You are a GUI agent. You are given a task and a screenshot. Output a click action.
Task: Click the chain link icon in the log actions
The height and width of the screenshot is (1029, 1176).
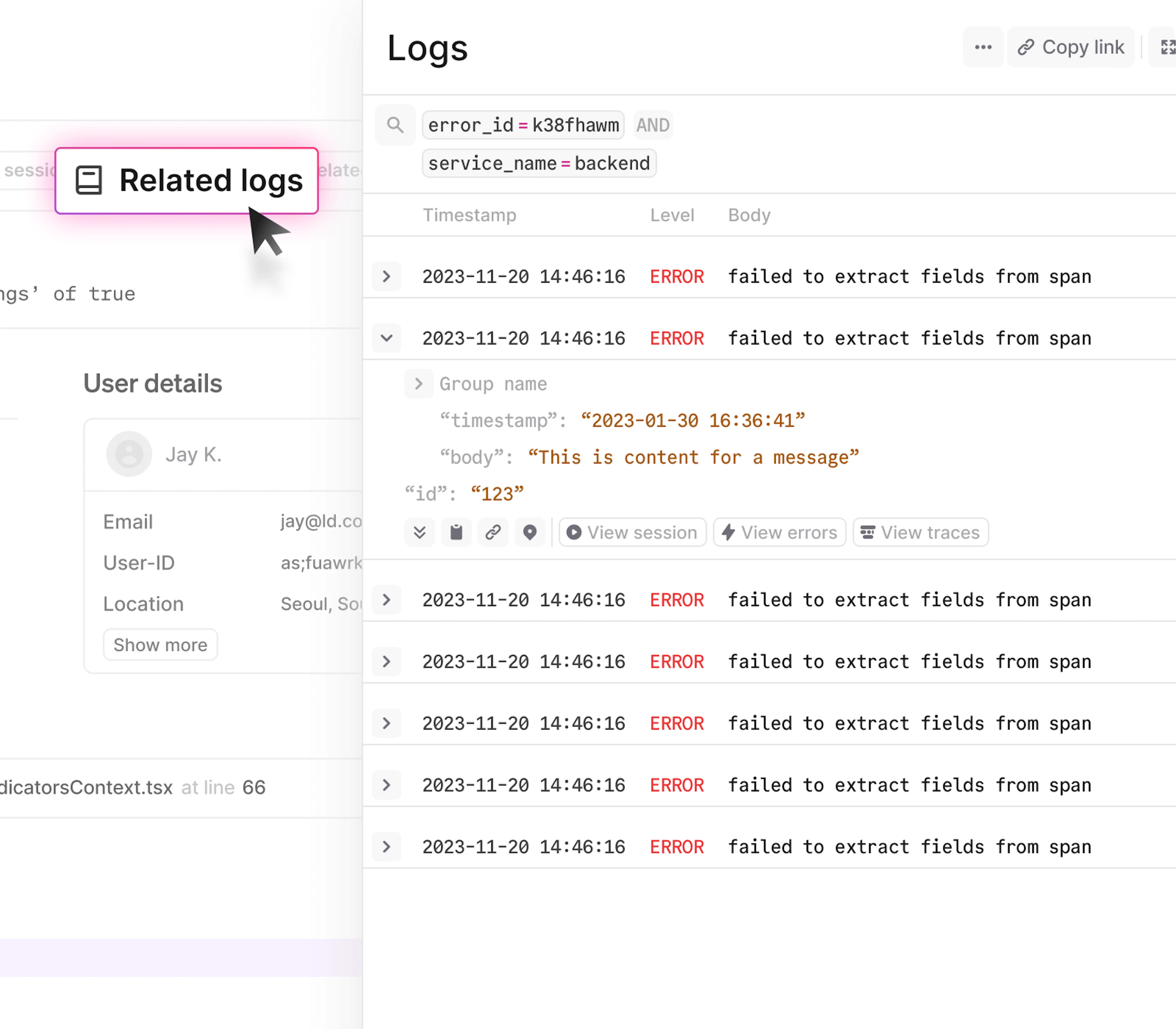point(493,532)
